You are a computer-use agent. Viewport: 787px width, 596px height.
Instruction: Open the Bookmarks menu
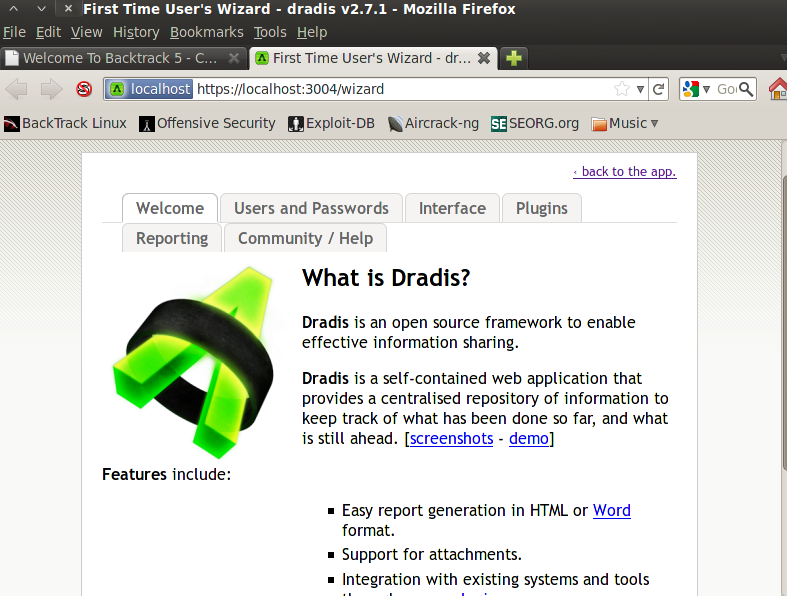[x=206, y=32]
